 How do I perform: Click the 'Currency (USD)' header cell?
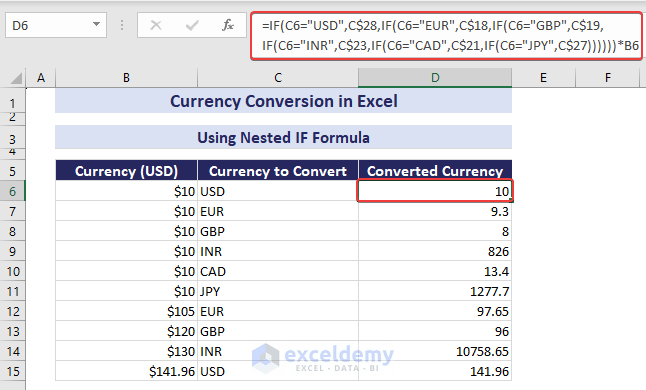click(126, 170)
